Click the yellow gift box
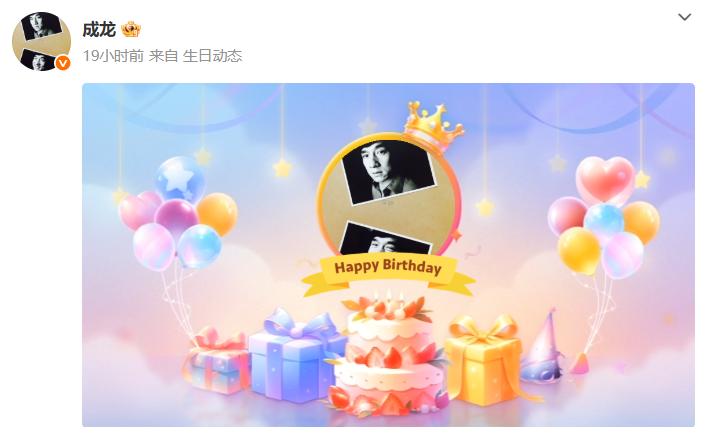 point(484,361)
